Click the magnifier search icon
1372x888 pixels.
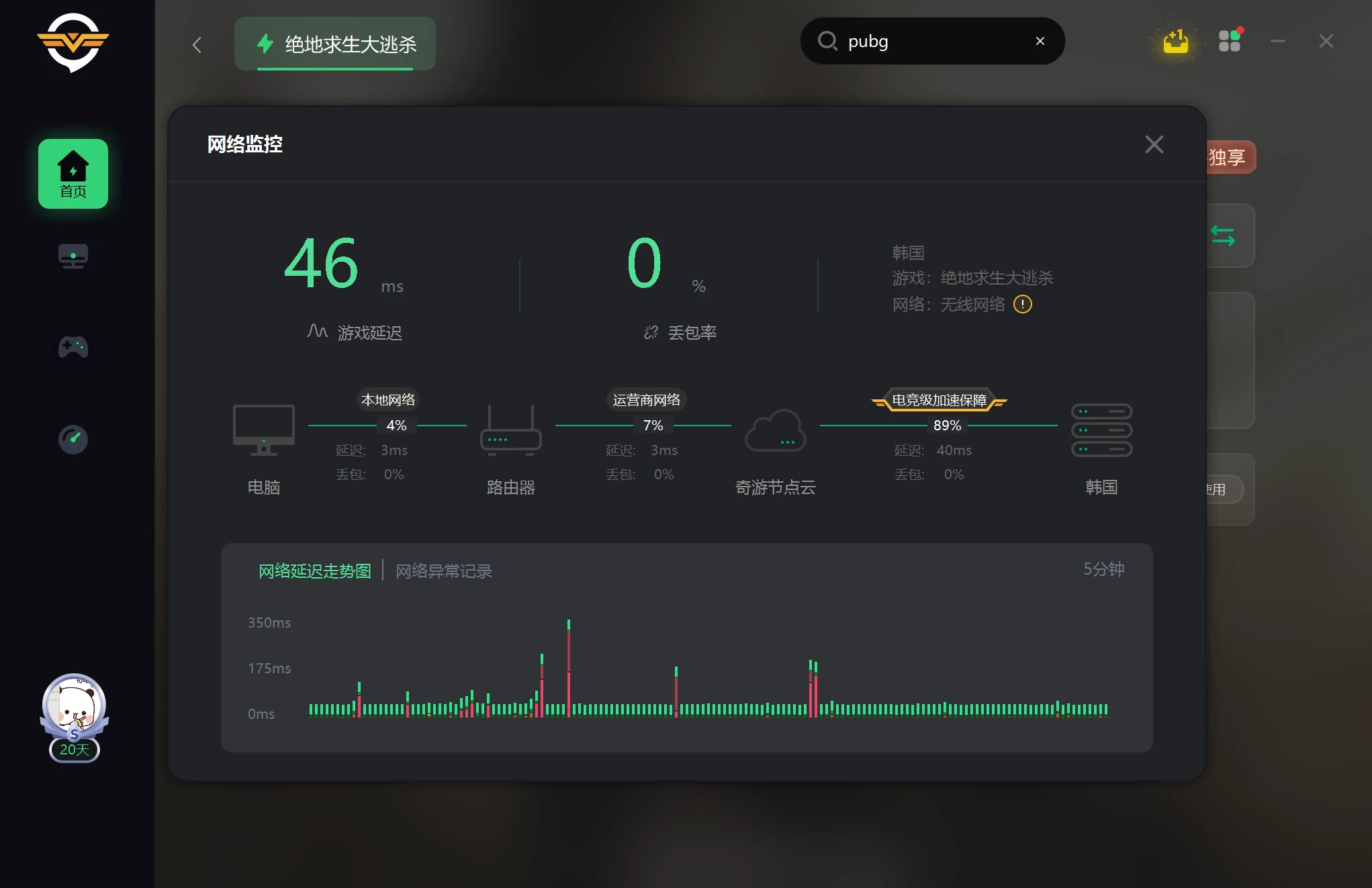click(x=827, y=41)
